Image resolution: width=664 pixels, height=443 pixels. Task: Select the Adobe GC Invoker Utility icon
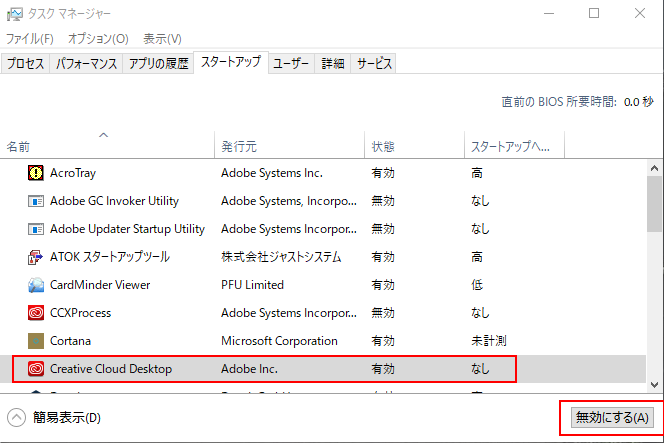point(36,201)
